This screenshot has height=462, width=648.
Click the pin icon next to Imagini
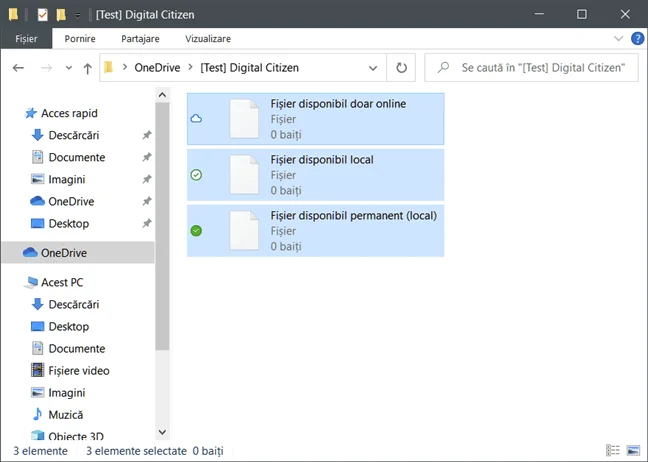click(x=147, y=179)
